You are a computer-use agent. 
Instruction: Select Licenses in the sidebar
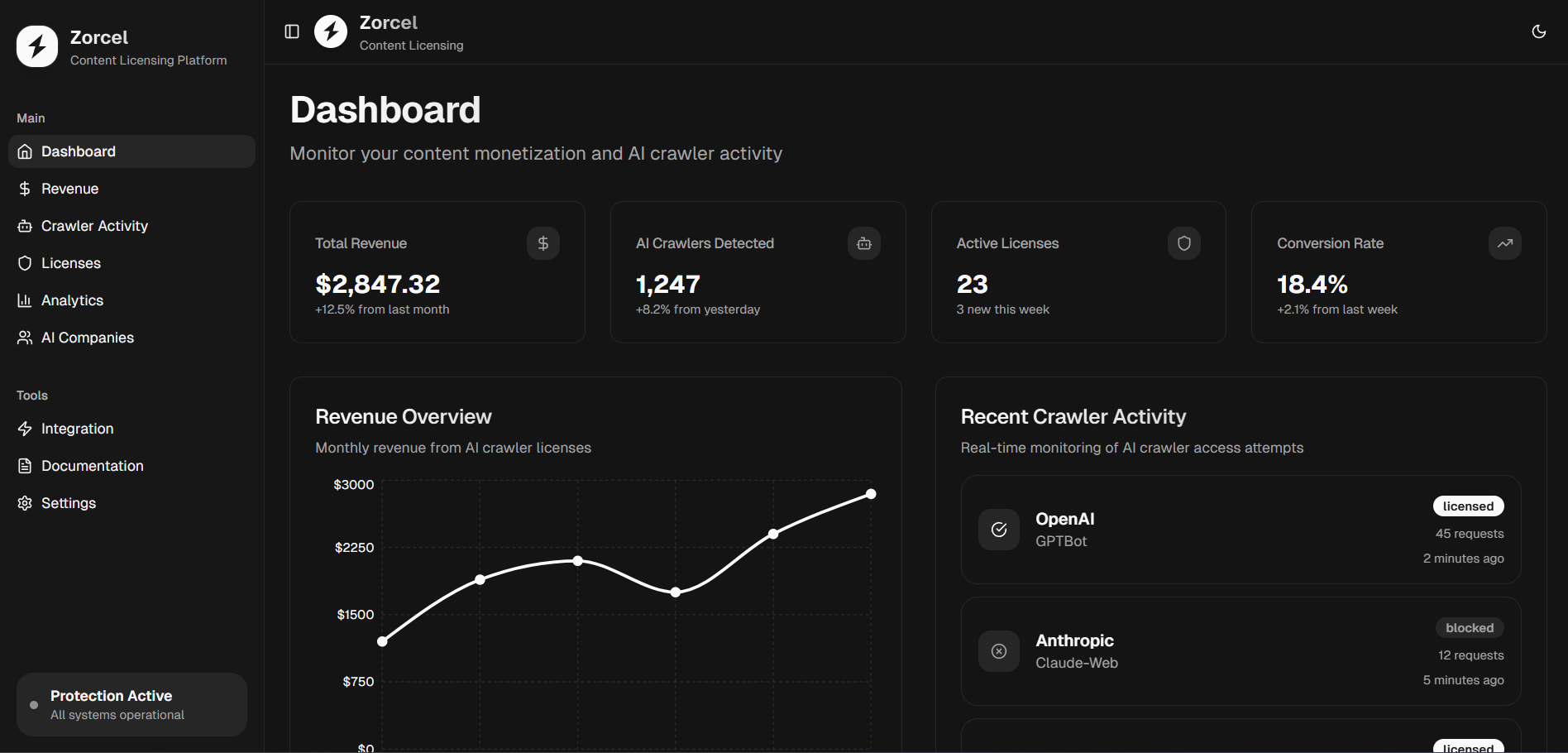coord(131,263)
